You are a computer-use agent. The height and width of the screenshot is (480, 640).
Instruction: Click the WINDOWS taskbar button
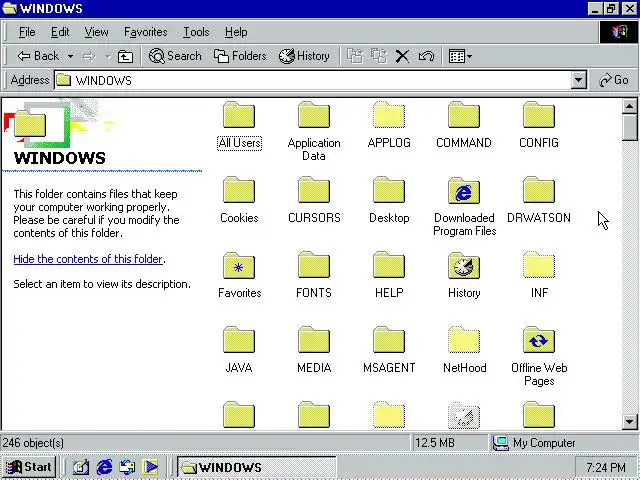pos(257,467)
